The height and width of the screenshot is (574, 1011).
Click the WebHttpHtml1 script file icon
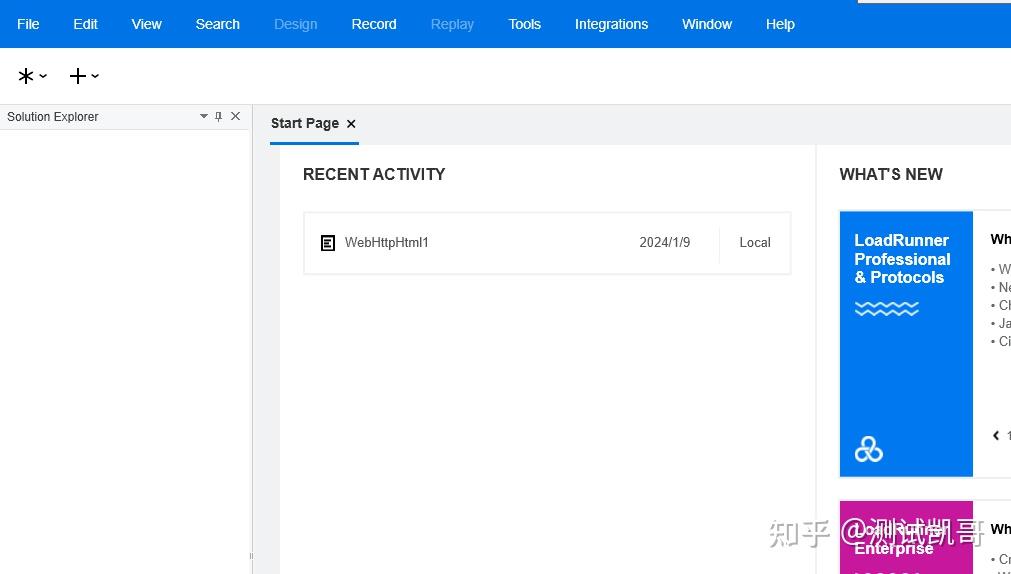(328, 243)
